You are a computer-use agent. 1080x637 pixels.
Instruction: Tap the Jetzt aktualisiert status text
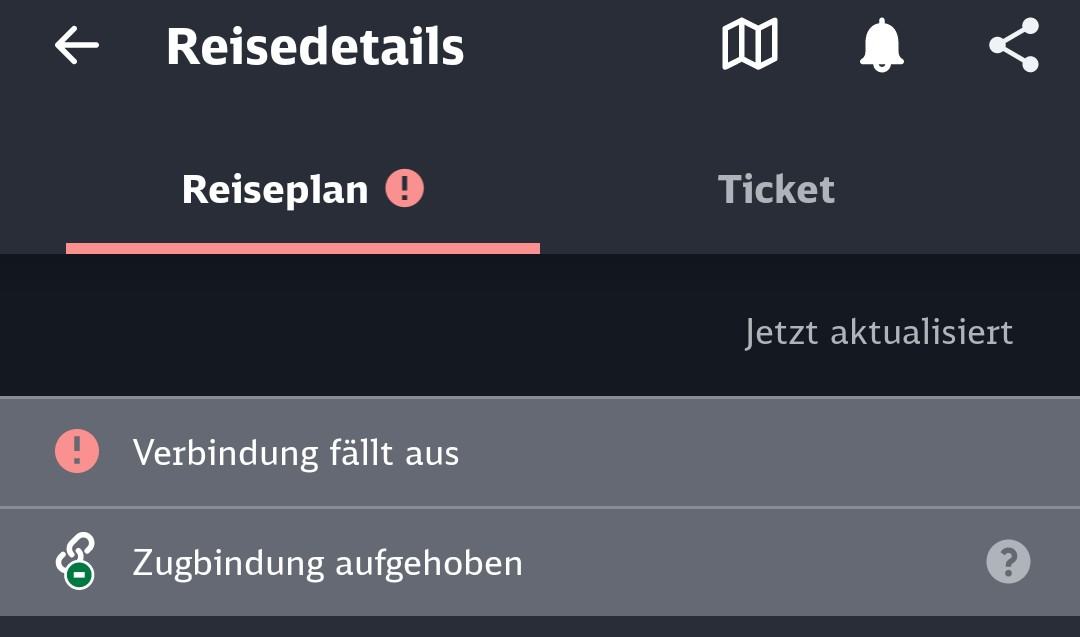pos(878,332)
